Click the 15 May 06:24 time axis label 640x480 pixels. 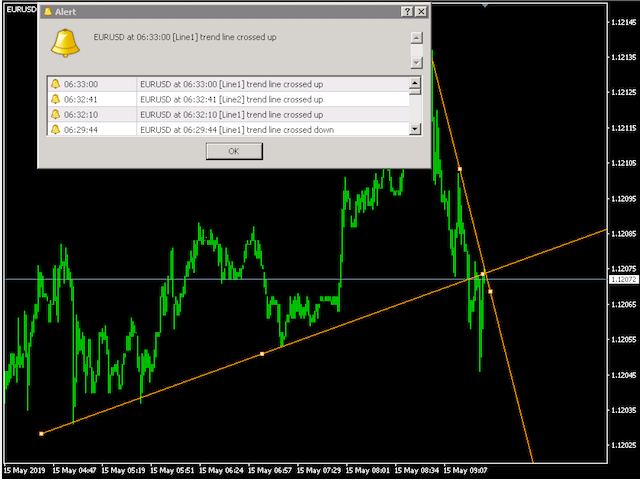tap(221, 471)
